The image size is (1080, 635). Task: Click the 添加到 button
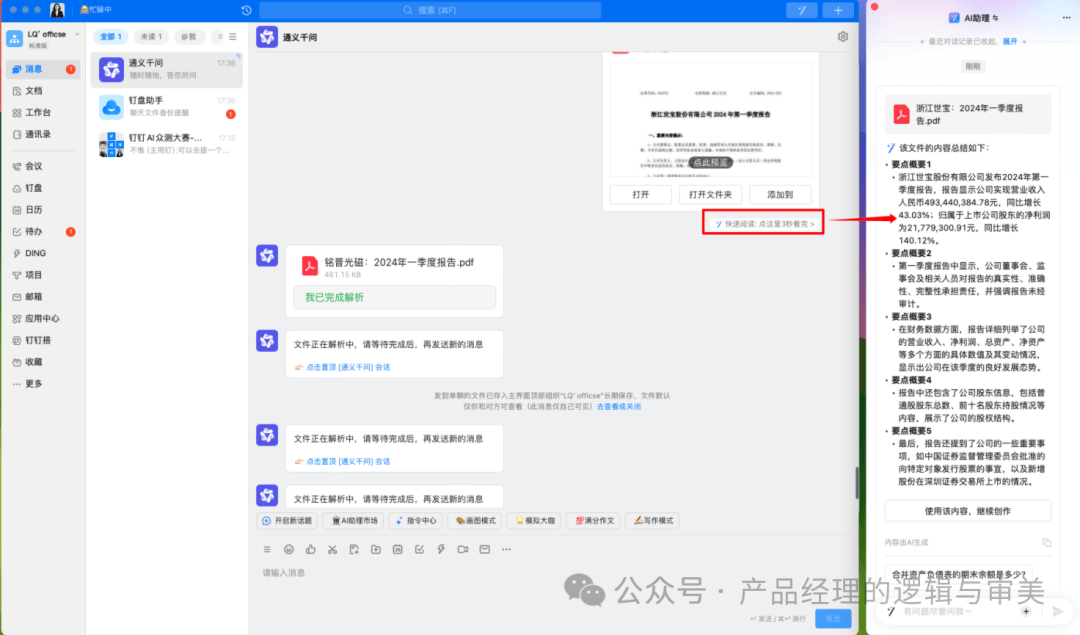pyautogui.click(x=780, y=194)
